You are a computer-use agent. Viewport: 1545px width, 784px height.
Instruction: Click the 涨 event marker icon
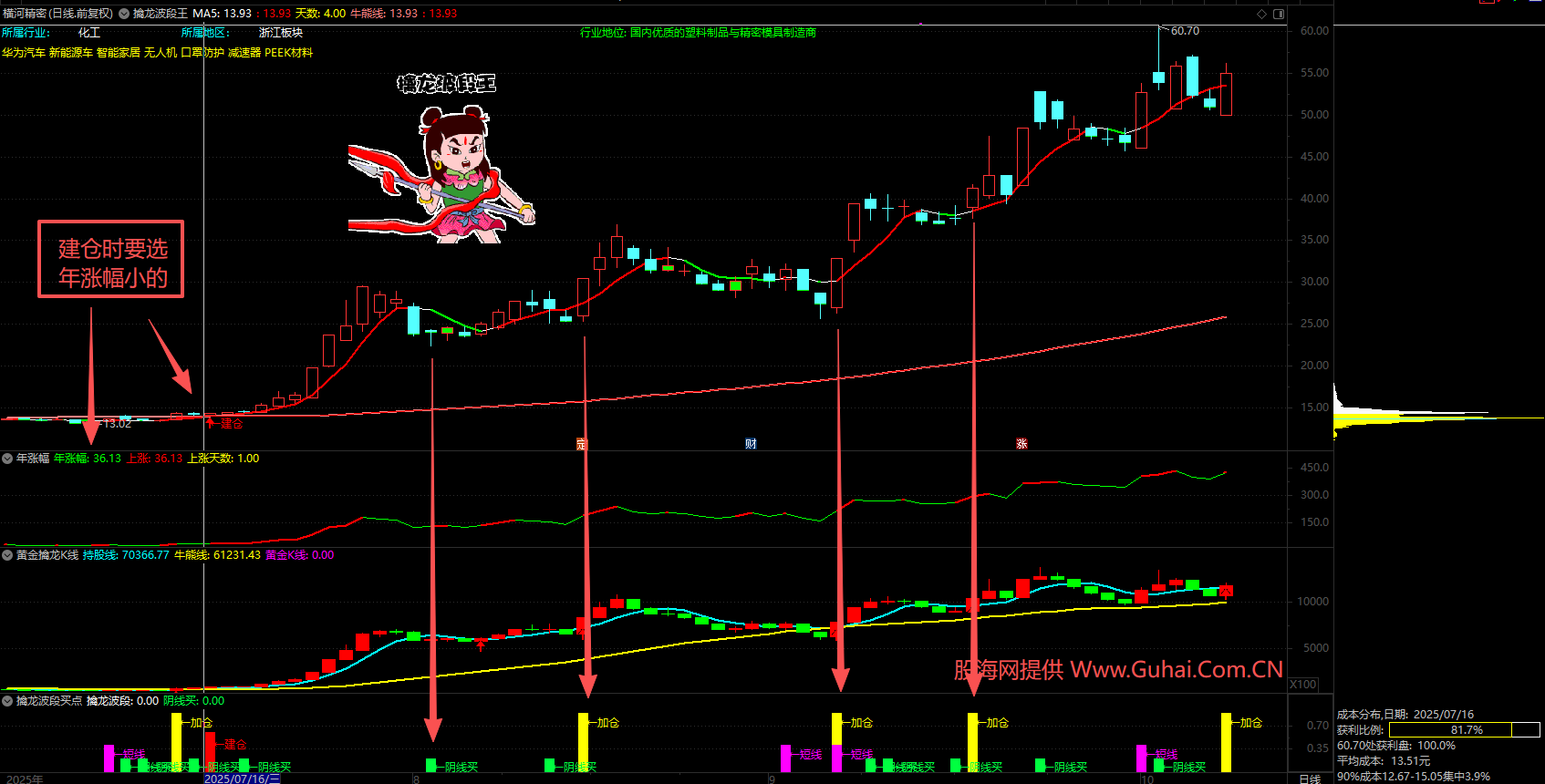(x=1021, y=444)
